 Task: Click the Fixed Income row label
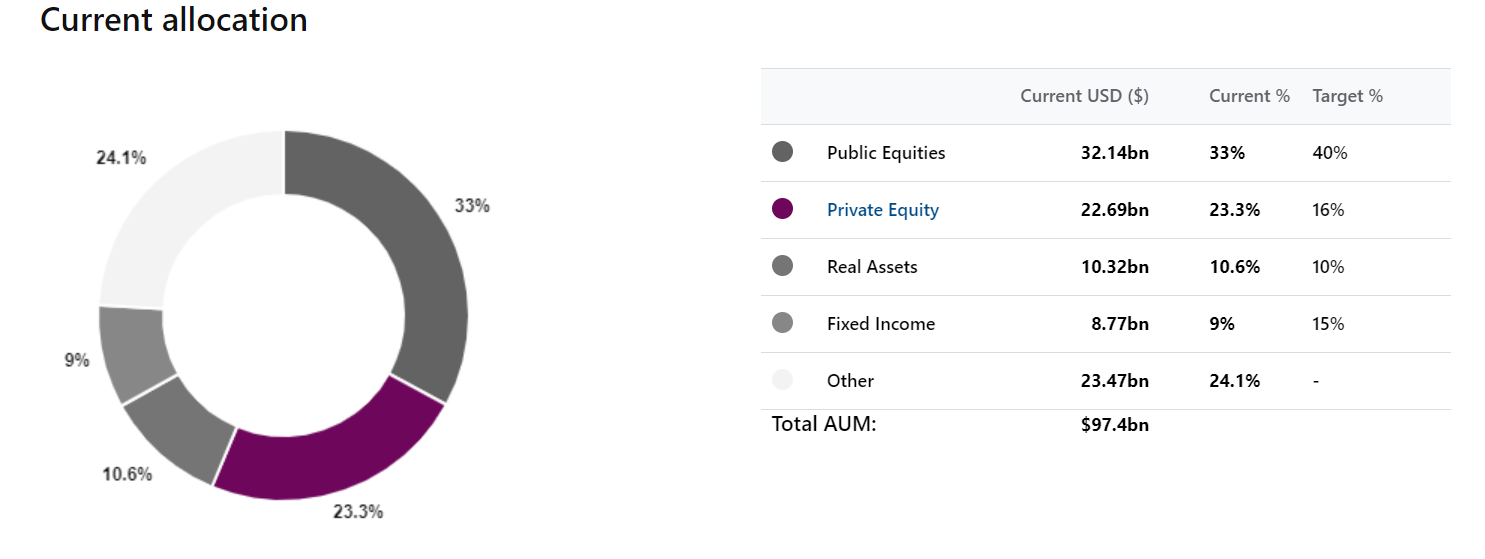click(880, 324)
